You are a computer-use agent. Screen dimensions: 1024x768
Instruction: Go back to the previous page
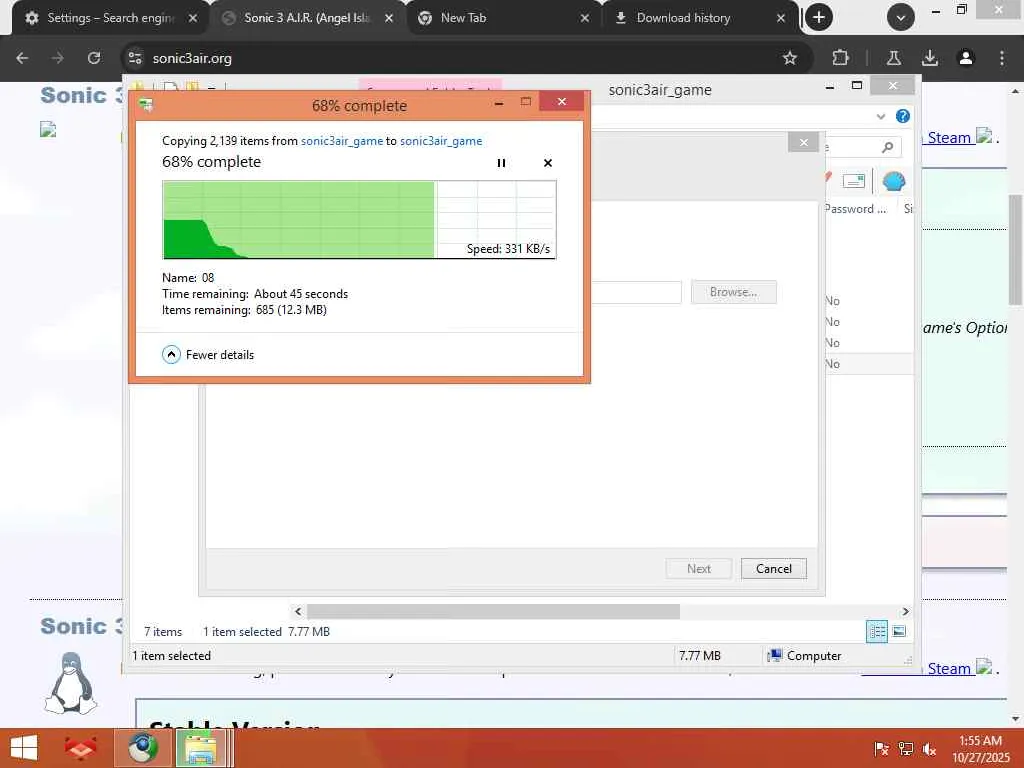(x=22, y=58)
